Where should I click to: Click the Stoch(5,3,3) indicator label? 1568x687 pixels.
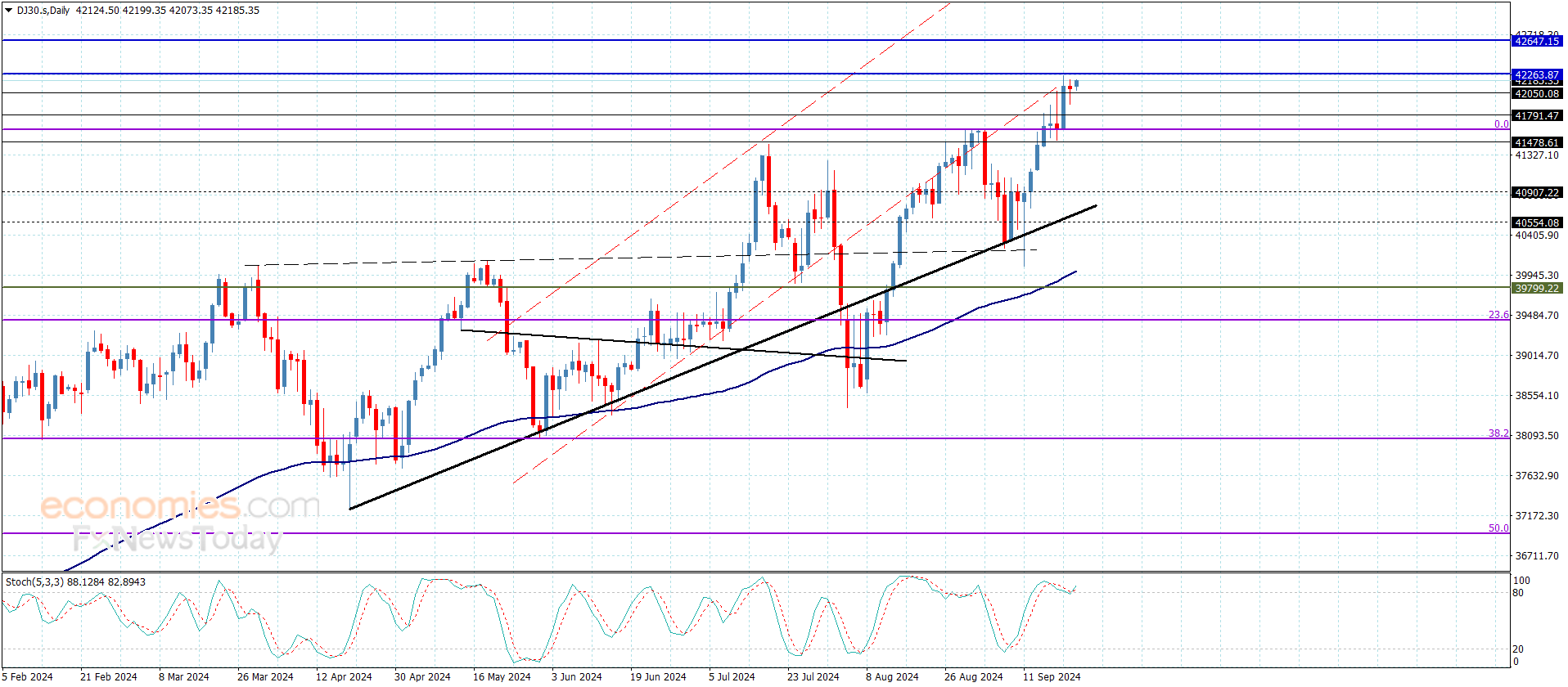(x=34, y=582)
